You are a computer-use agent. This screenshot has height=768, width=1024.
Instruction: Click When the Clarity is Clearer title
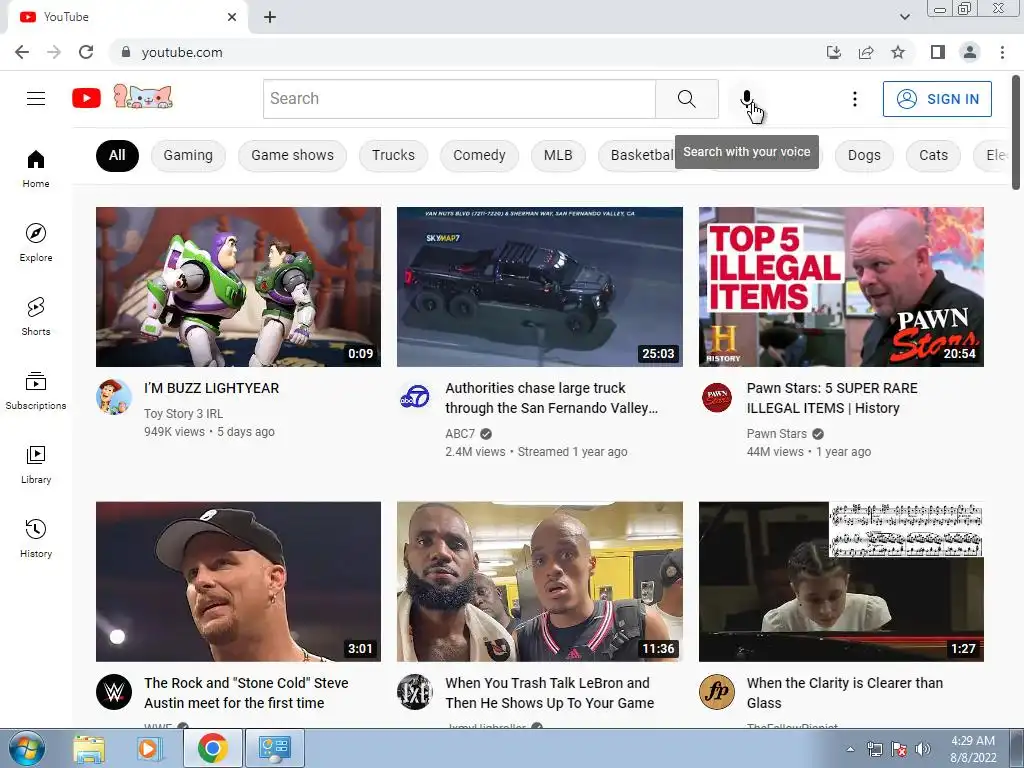click(x=844, y=693)
